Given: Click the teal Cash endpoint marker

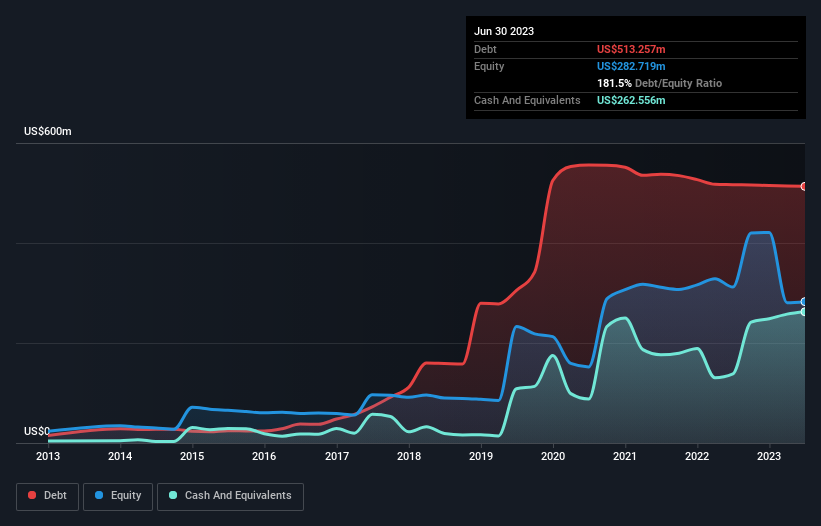Looking at the screenshot, I should (804, 312).
